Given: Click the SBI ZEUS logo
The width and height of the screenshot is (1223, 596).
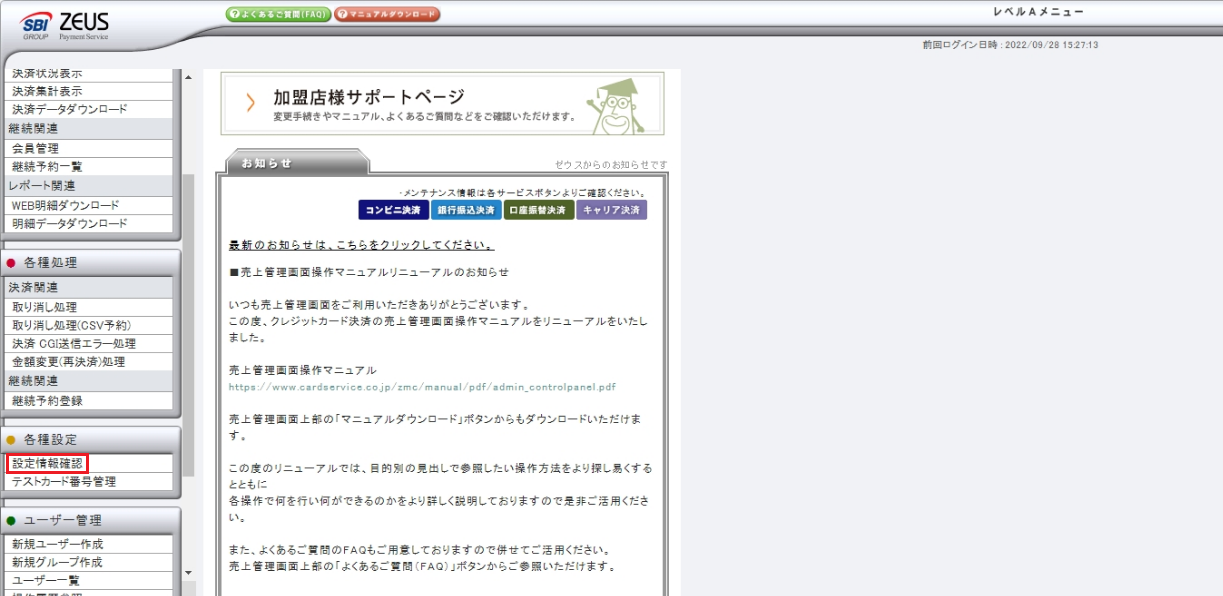Looking at the screenshot, I should tap(64, 25).
